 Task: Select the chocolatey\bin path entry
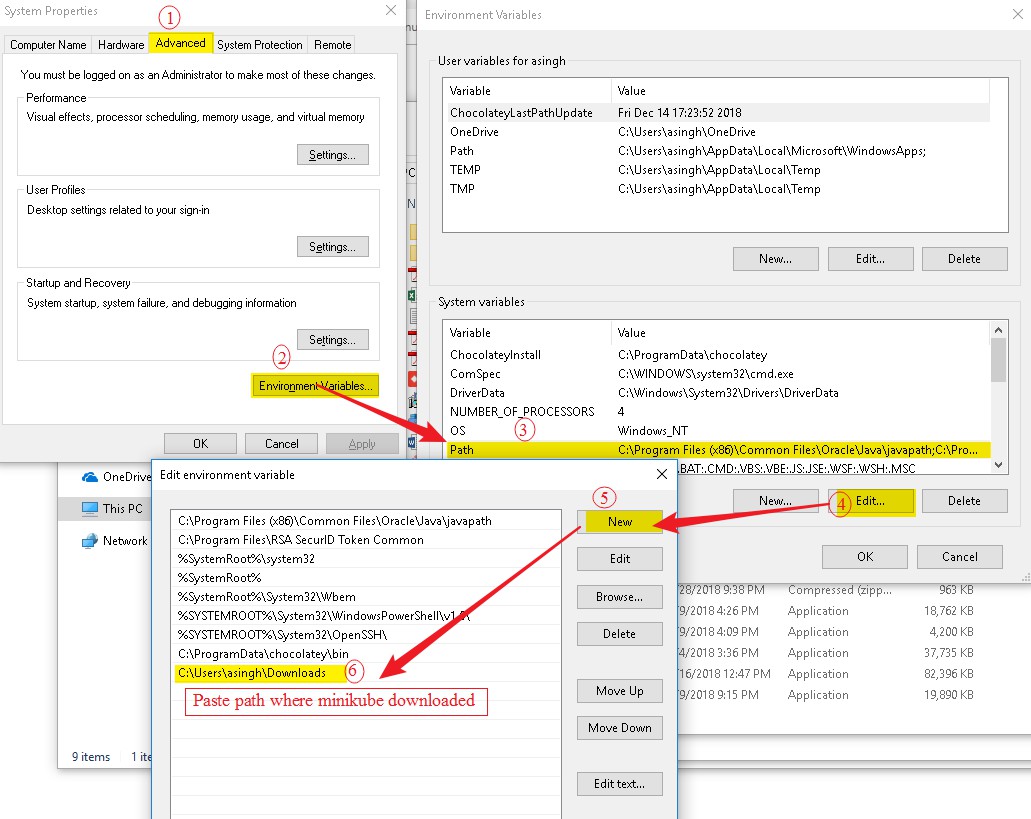click(366, 654)
